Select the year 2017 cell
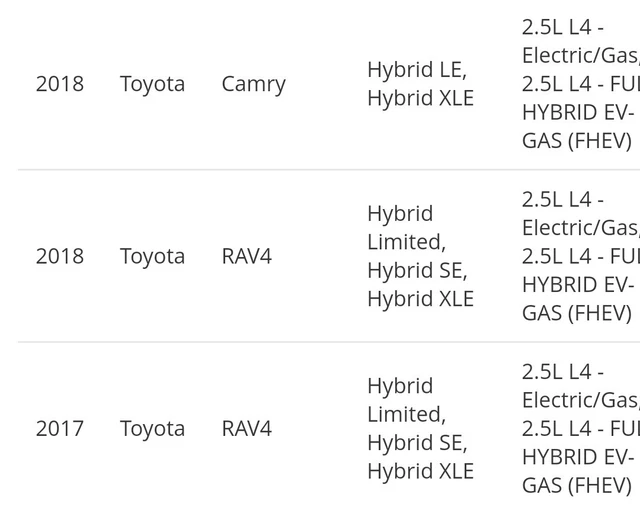Viewport: 640px width, 507px height. (x=60, y=429)
